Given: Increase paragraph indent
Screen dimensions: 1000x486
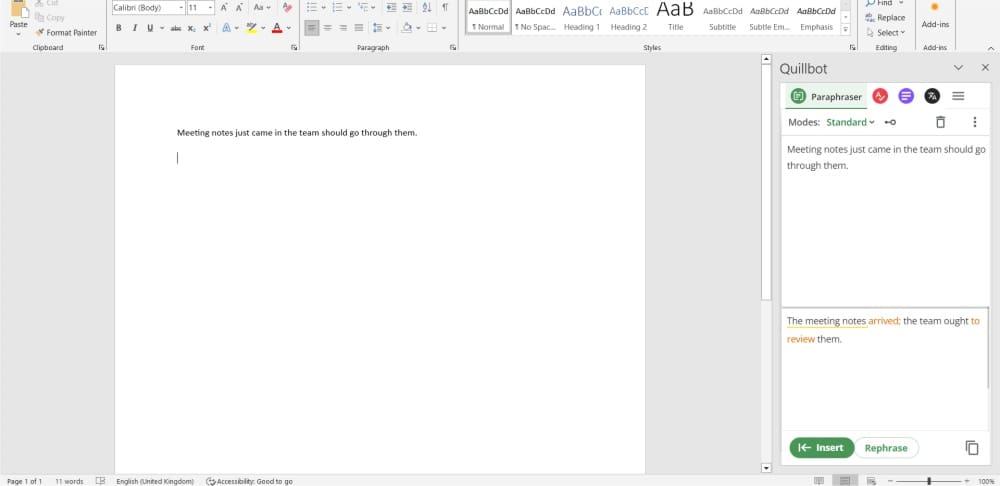Looking at the screenshot, I should pos(407,8).
